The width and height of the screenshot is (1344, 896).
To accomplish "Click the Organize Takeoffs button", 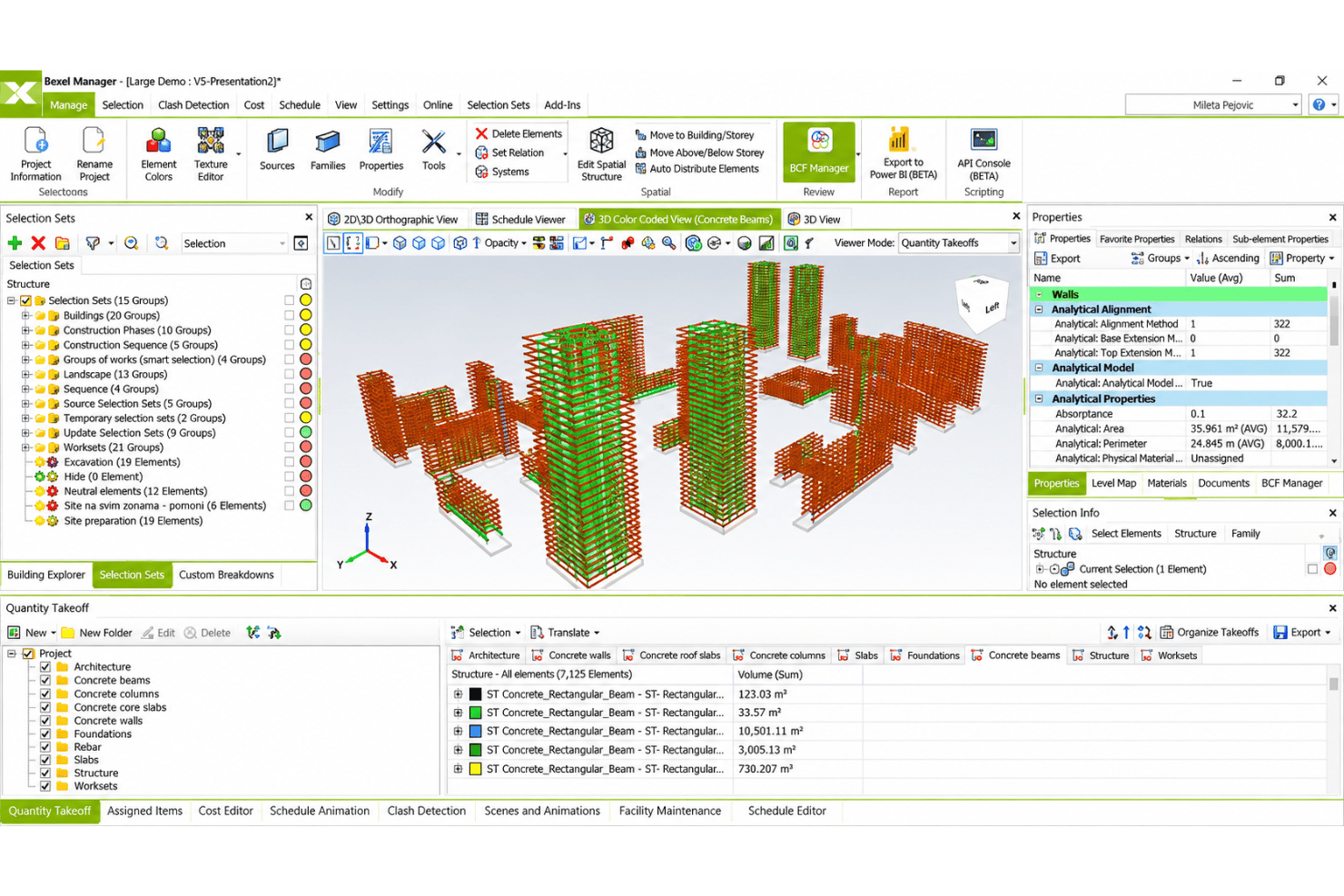I will click(x=1209, y=633).
